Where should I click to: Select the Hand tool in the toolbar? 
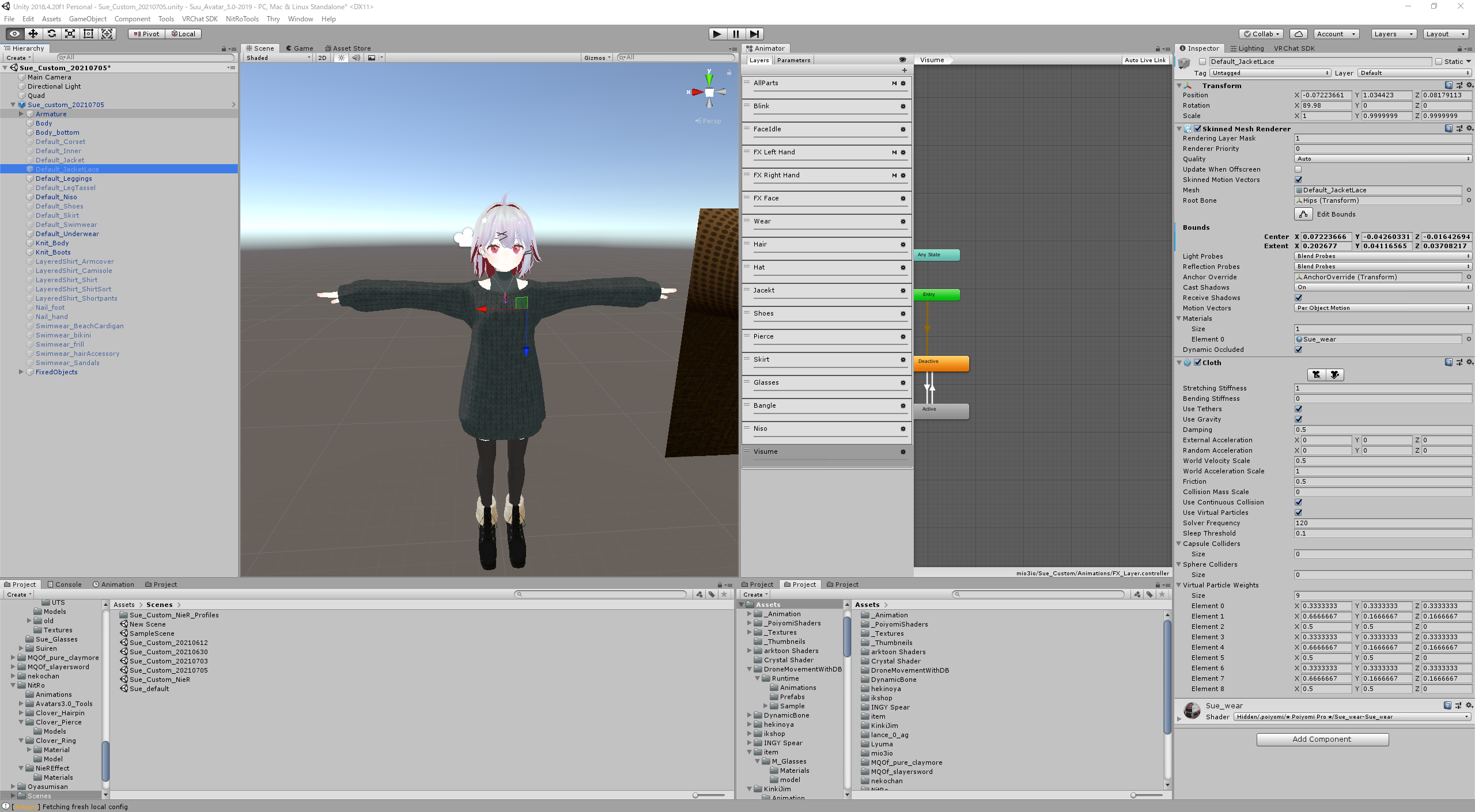(14, 33)
